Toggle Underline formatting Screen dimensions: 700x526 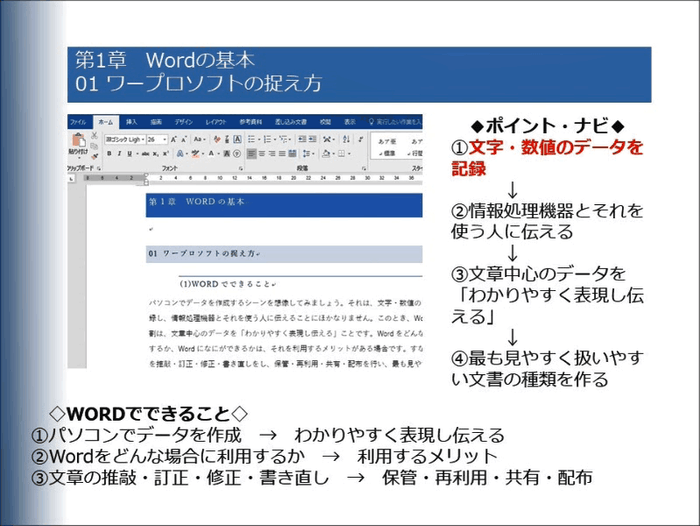(129, 154)
